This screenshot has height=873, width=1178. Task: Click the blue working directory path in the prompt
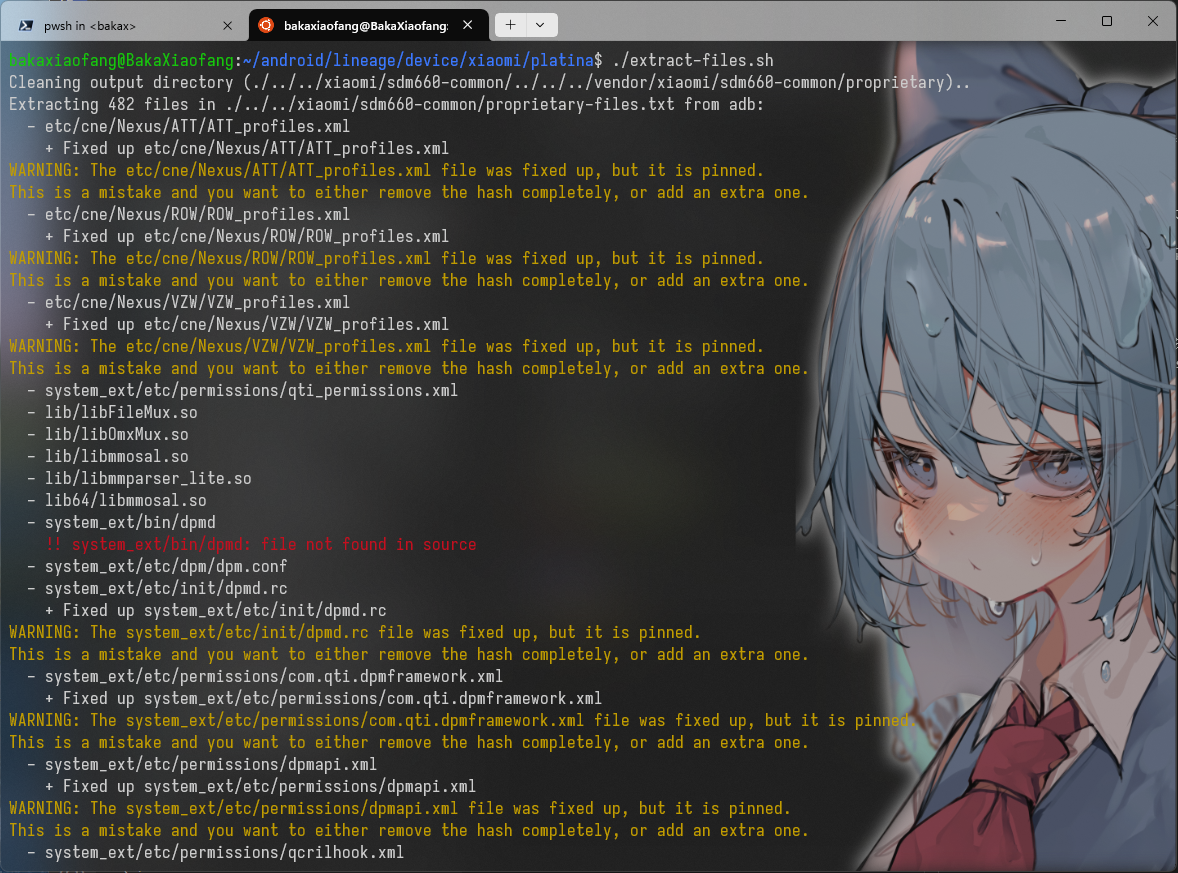point(422,61)
